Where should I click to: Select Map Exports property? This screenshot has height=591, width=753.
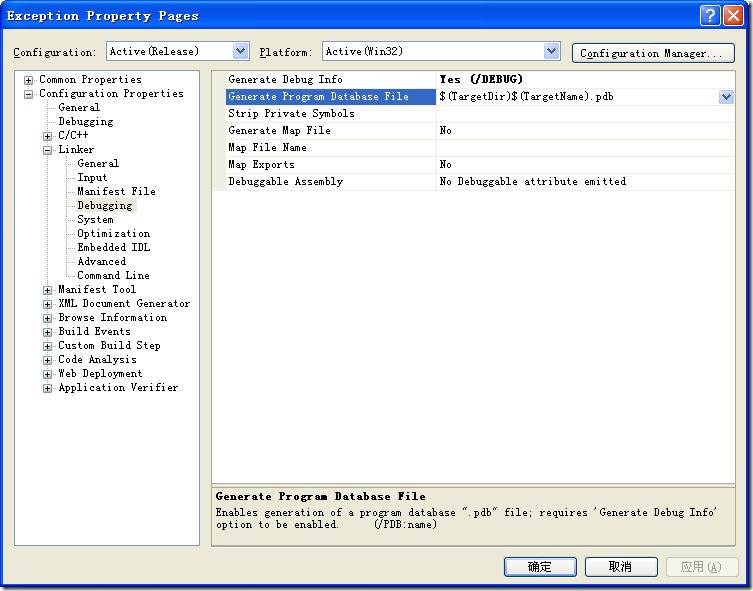point(330,165)
